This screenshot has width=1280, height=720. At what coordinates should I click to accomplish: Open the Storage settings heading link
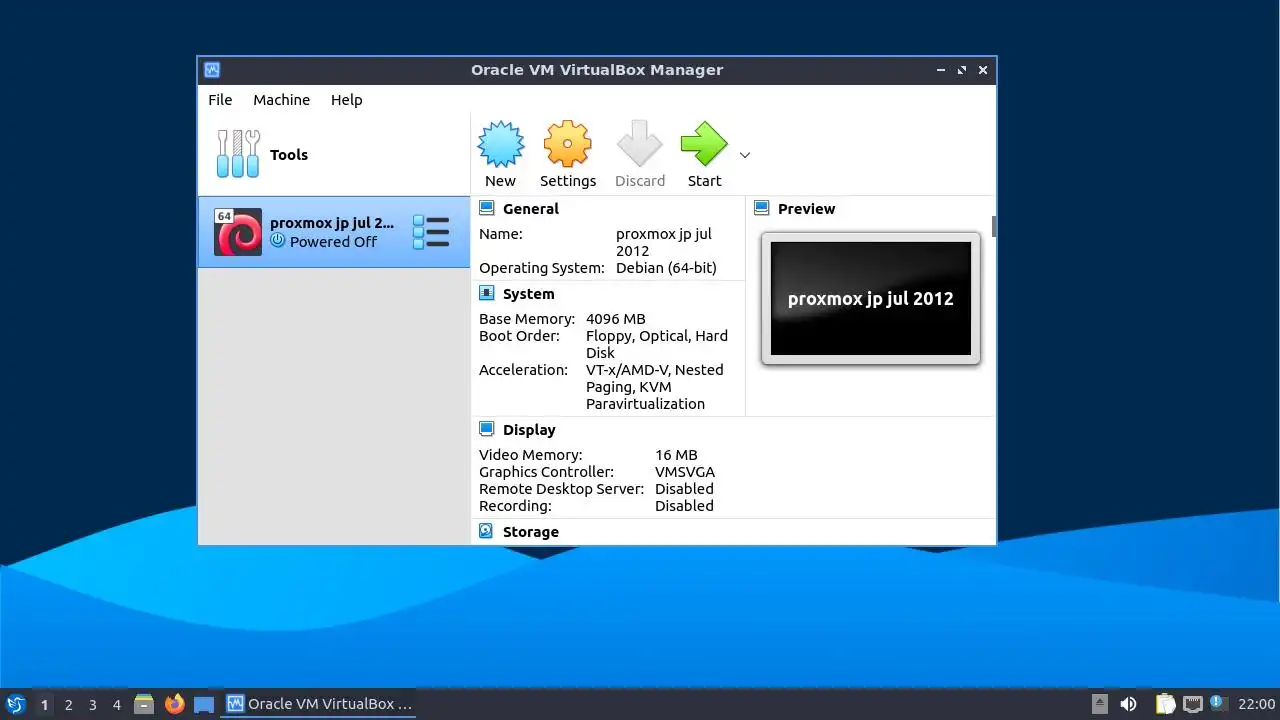tap(530, 532)
